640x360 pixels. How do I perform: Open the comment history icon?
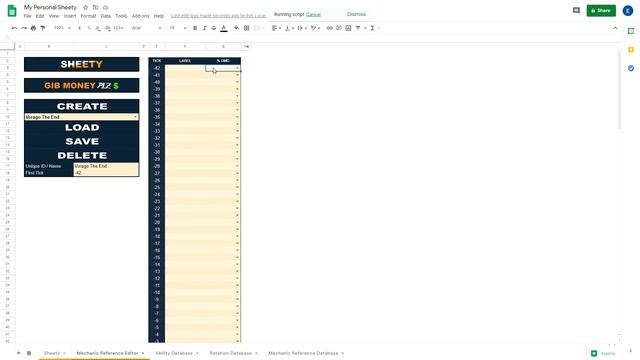(576, 10)
